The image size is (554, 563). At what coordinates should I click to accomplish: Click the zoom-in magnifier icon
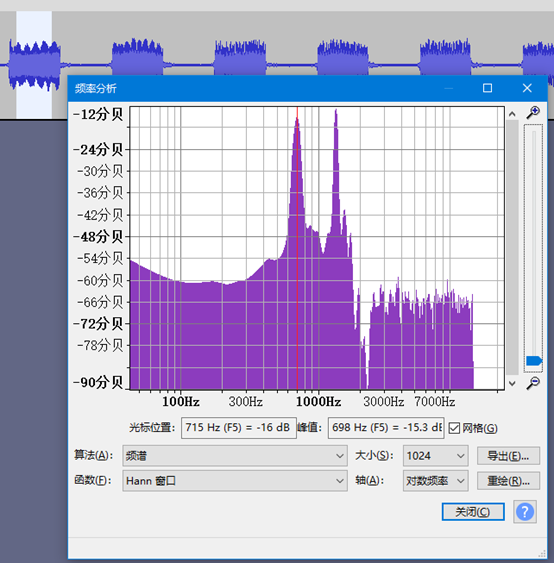tap(533, 112)
